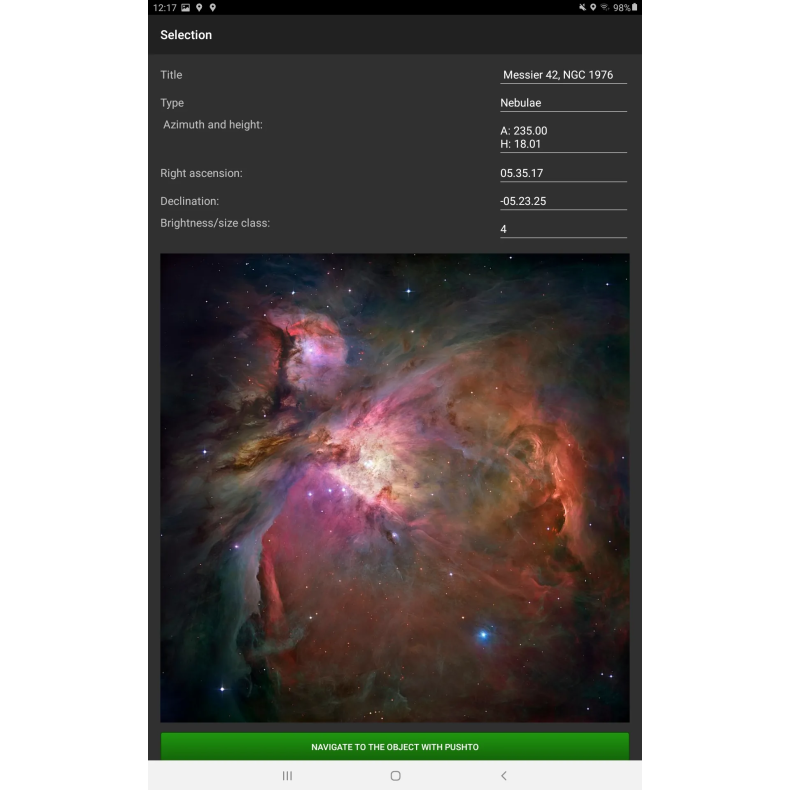This screenshot has height=790, width=790.
Task: Open the Orion Nebula image
Action: (x=395, y=487)
